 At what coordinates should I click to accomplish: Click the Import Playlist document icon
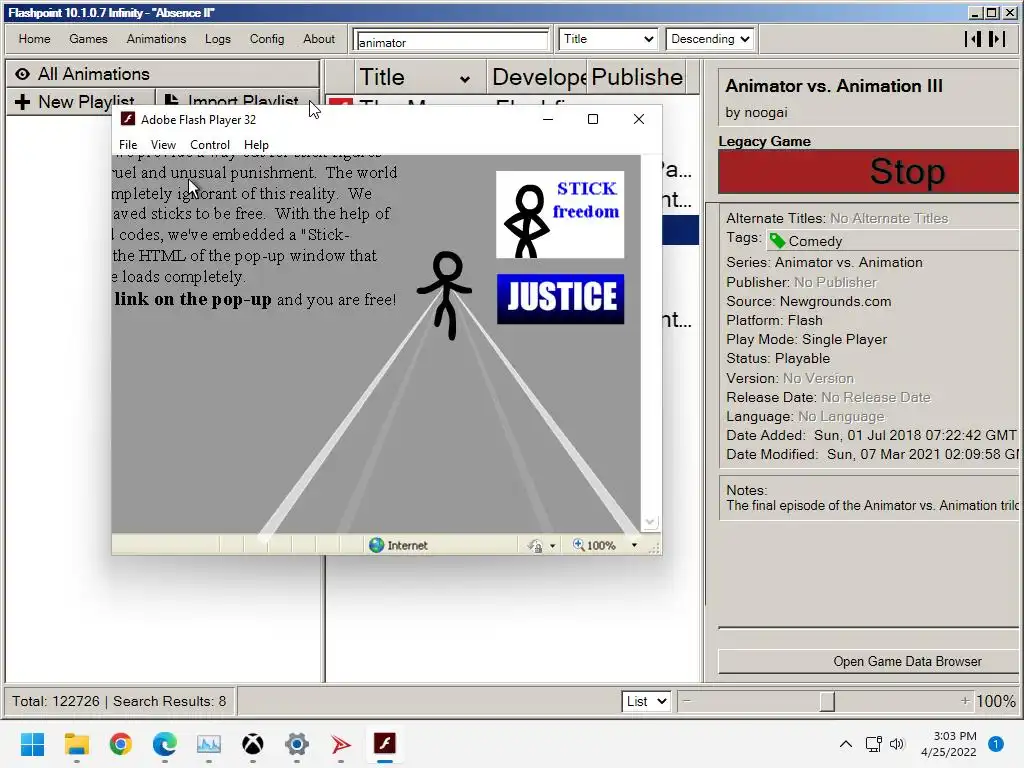pos(171,100)
